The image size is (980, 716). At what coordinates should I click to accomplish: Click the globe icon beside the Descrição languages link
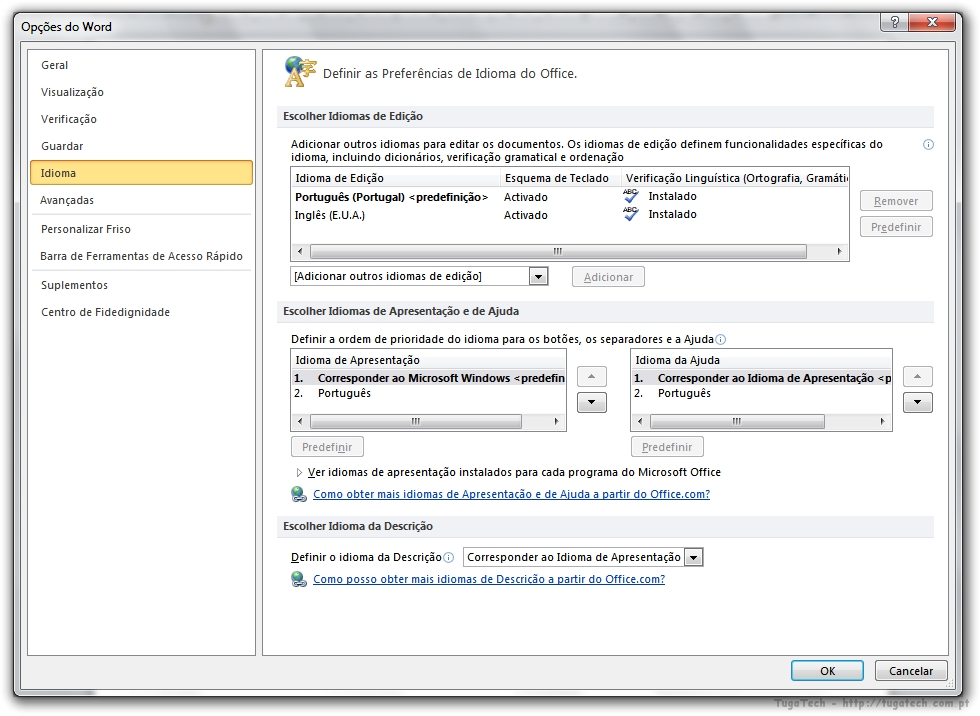point(299,579)
